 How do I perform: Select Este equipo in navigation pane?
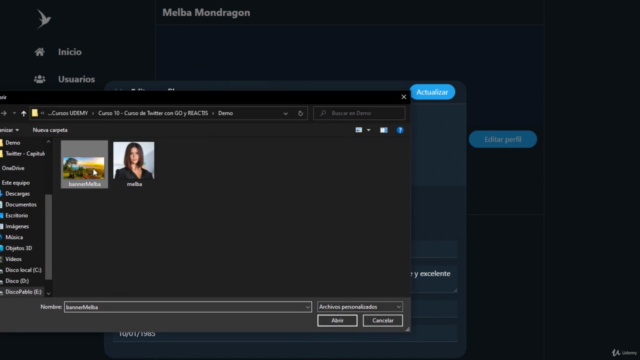tap(16, 183)
